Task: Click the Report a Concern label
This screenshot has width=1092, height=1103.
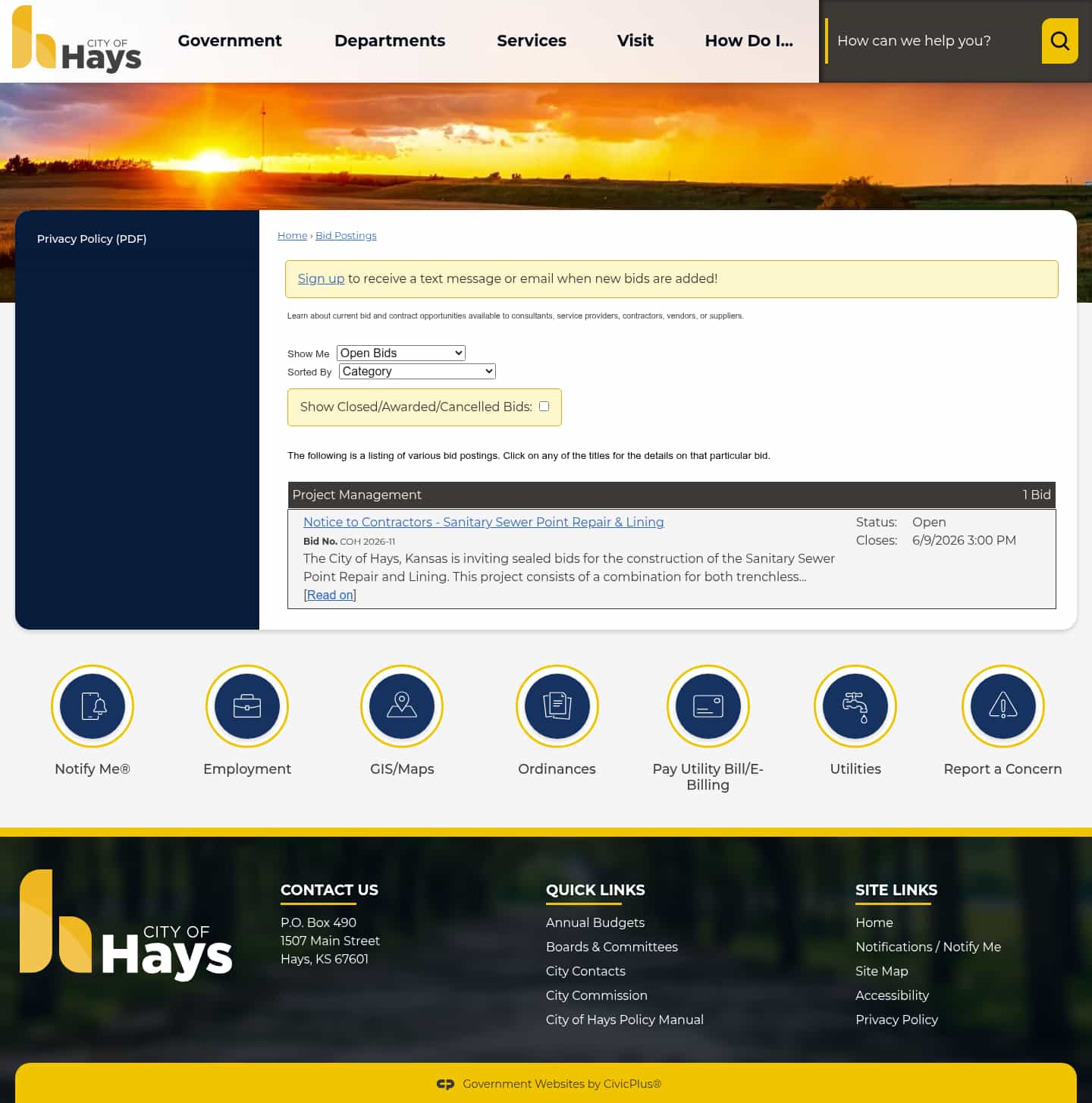Action: (1003, 768)
